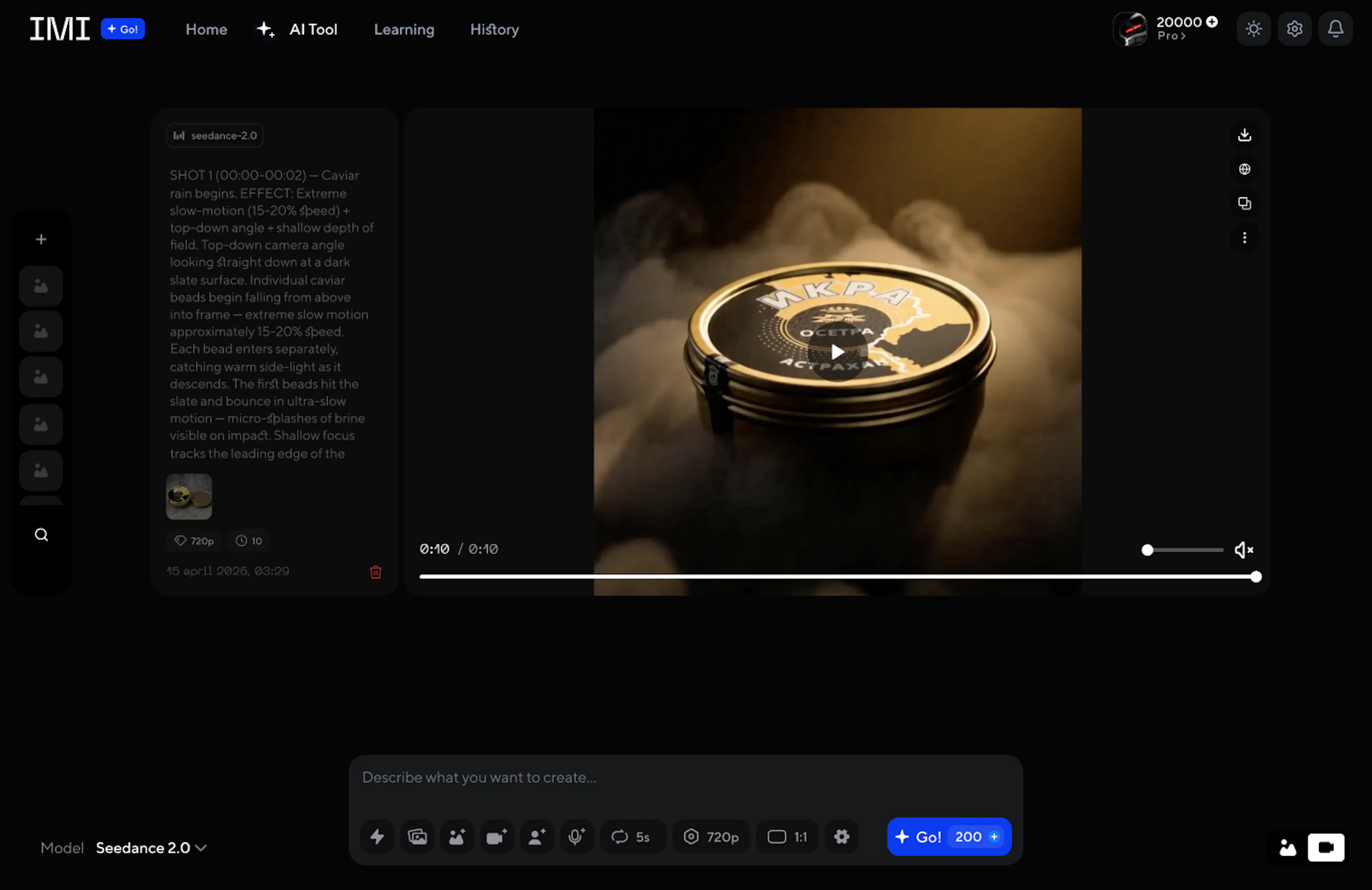The width and height of the screenshot is (1372, 890).
Task: Open the 720p resolution dropdown
Action: (711, 836)
